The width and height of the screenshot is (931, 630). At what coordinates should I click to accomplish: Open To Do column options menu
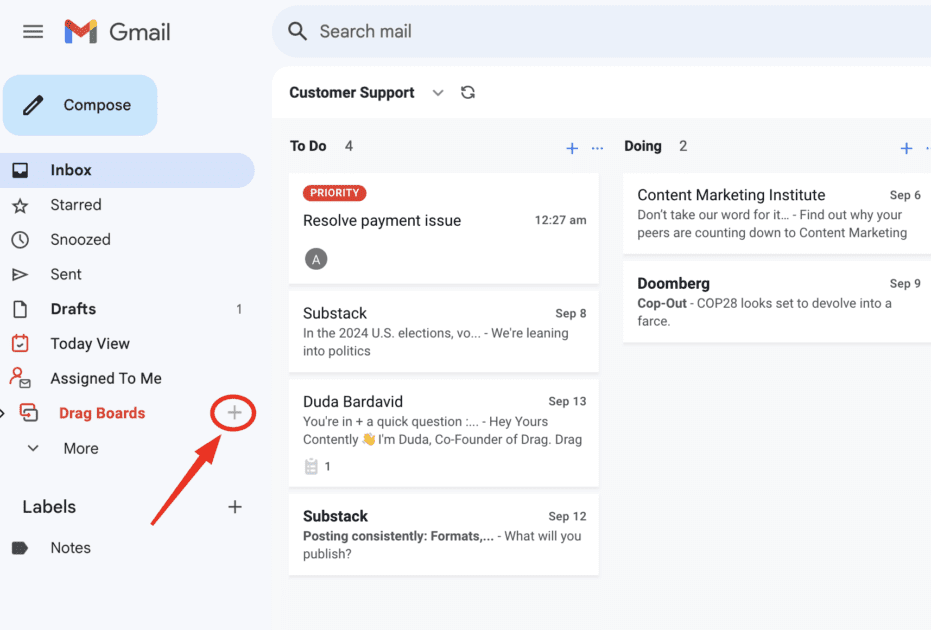point(597,148)
